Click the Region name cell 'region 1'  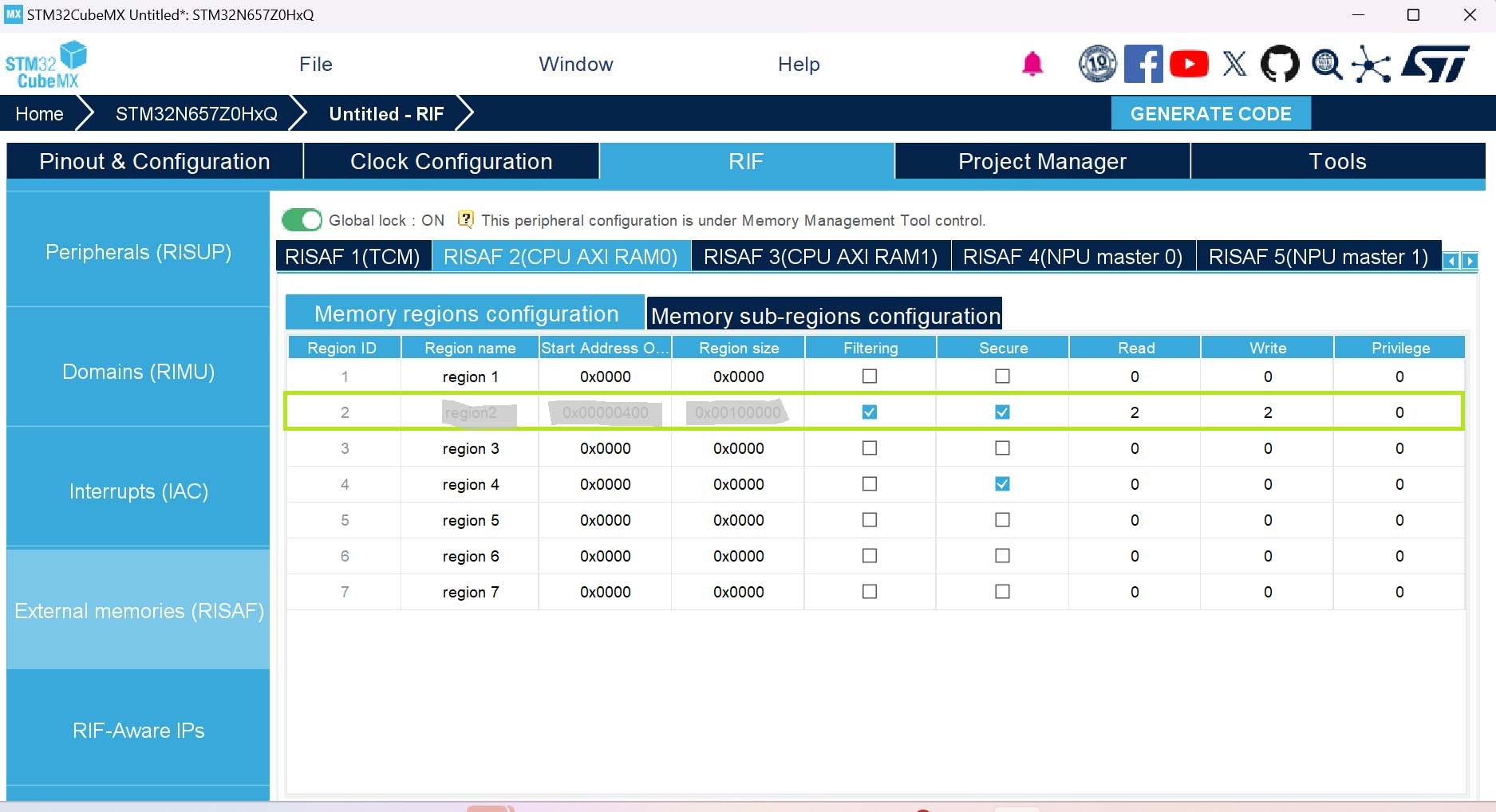[x=470, y=376]
